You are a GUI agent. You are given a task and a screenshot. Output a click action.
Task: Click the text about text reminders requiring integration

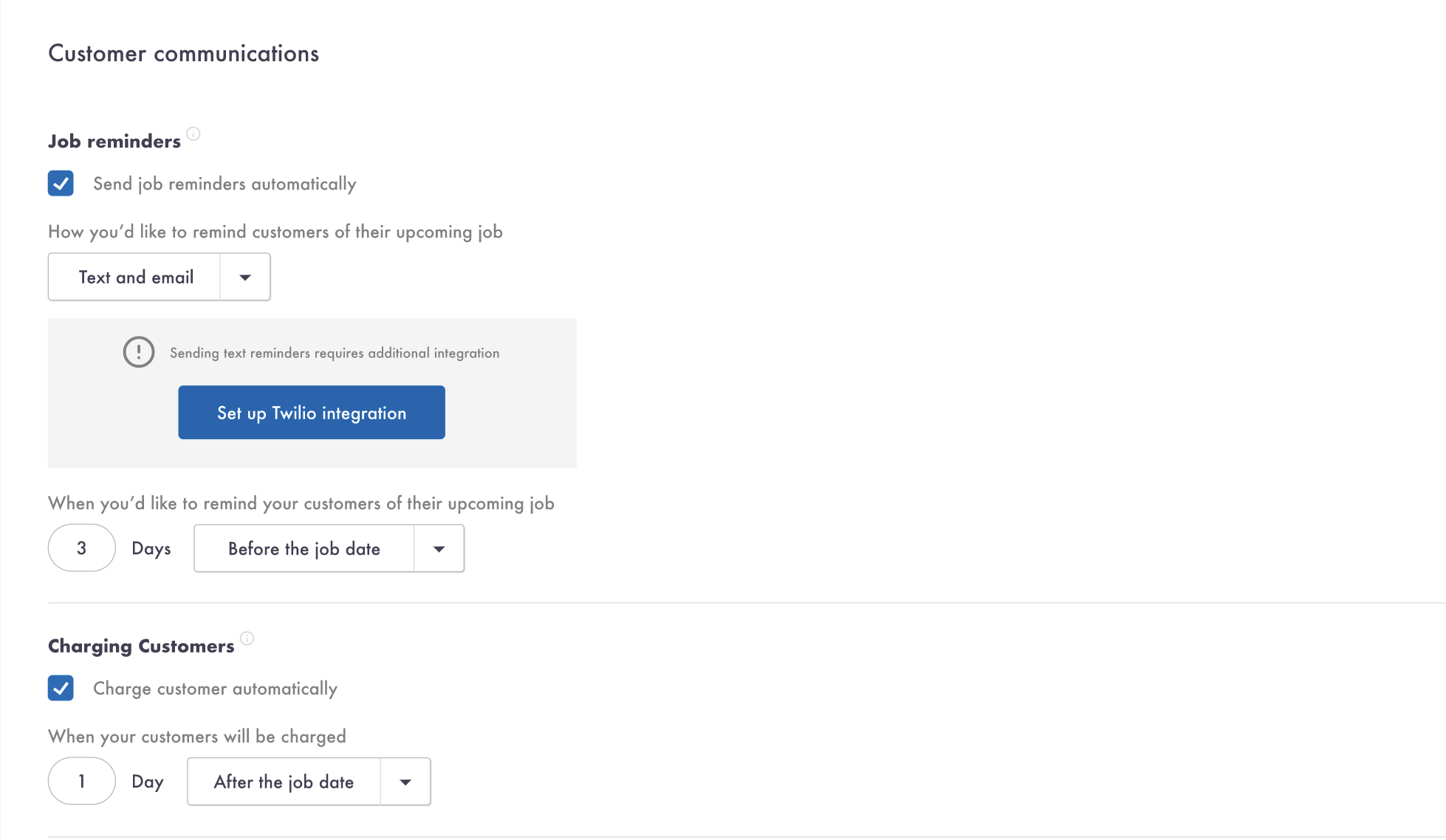pos(334,353)
